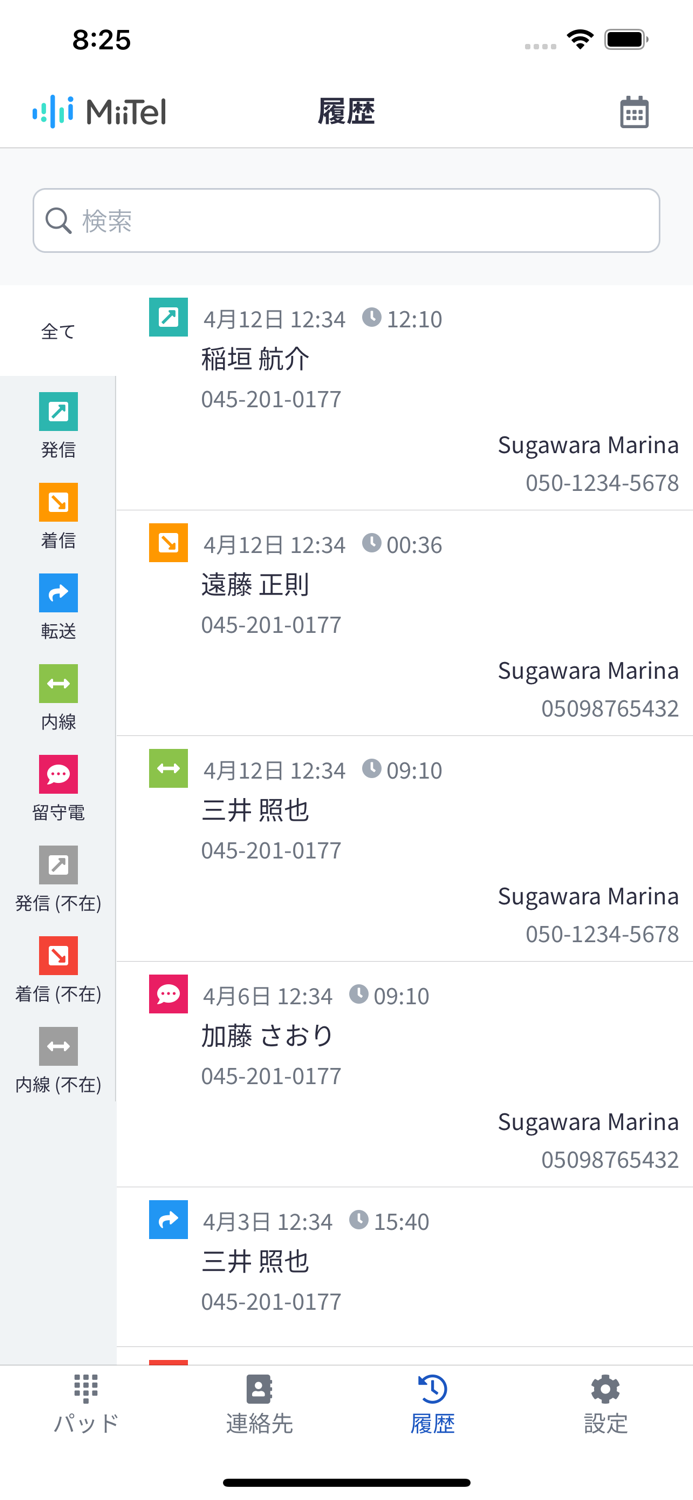Viewport: 693px width, 1500px height.
Task: Open April 12 call with 三井 照也
Action: [x=404, y=849]
